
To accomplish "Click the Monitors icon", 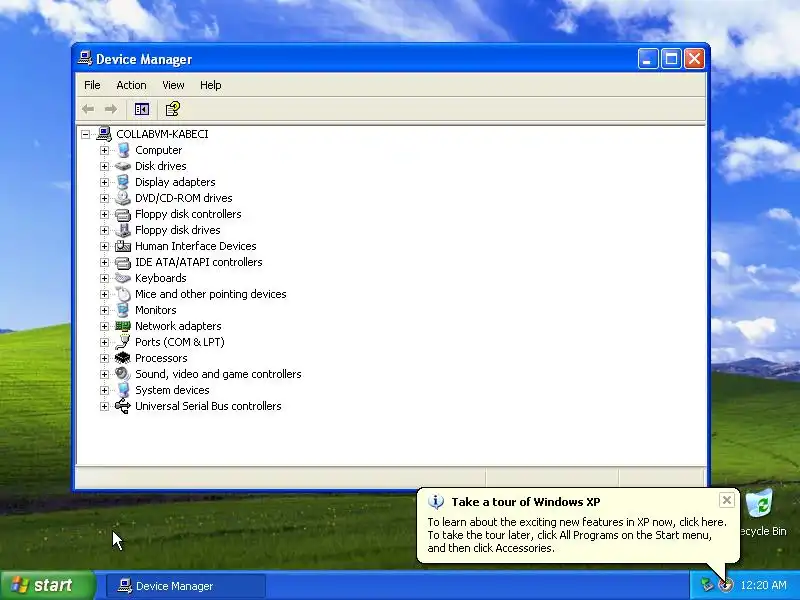I will pyautogui.click(x=123, y=310).
